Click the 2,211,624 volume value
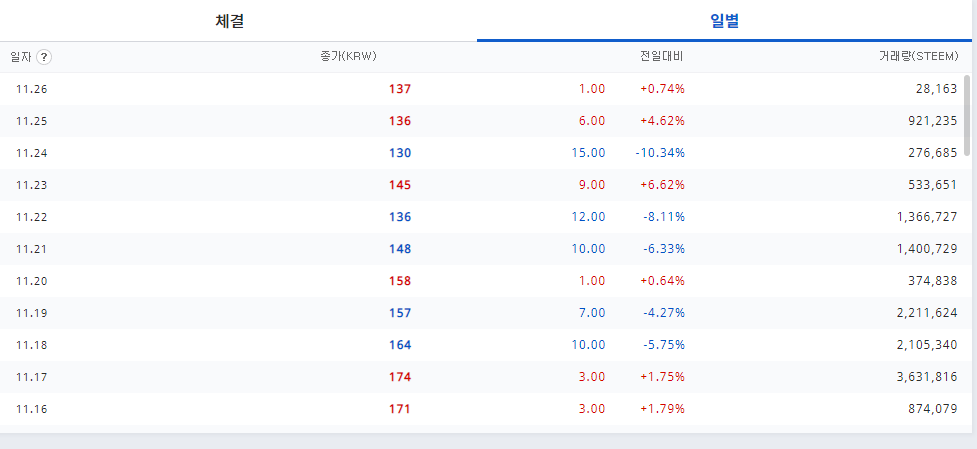This screenshot has width=977, height=449. pos(927,313)
